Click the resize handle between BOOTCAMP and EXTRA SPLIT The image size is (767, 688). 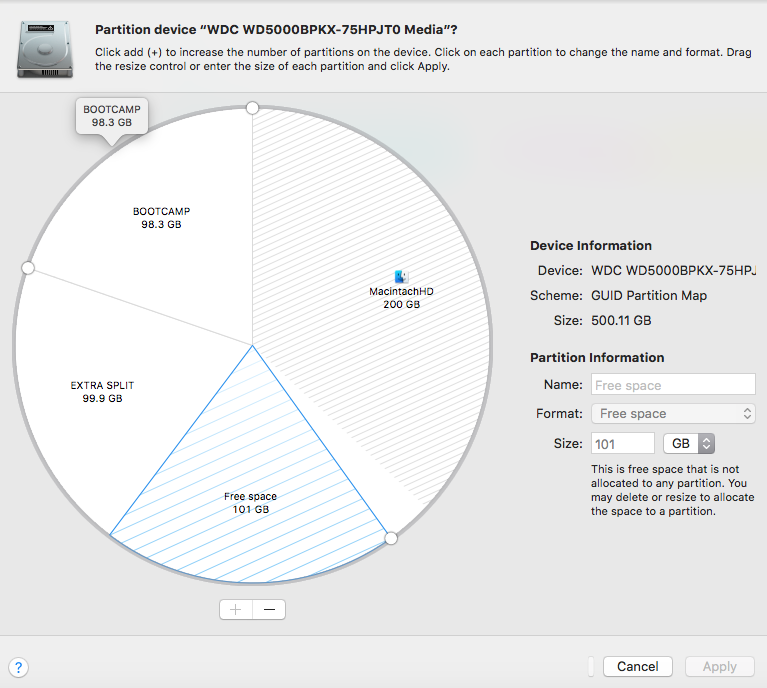point(28,268)
